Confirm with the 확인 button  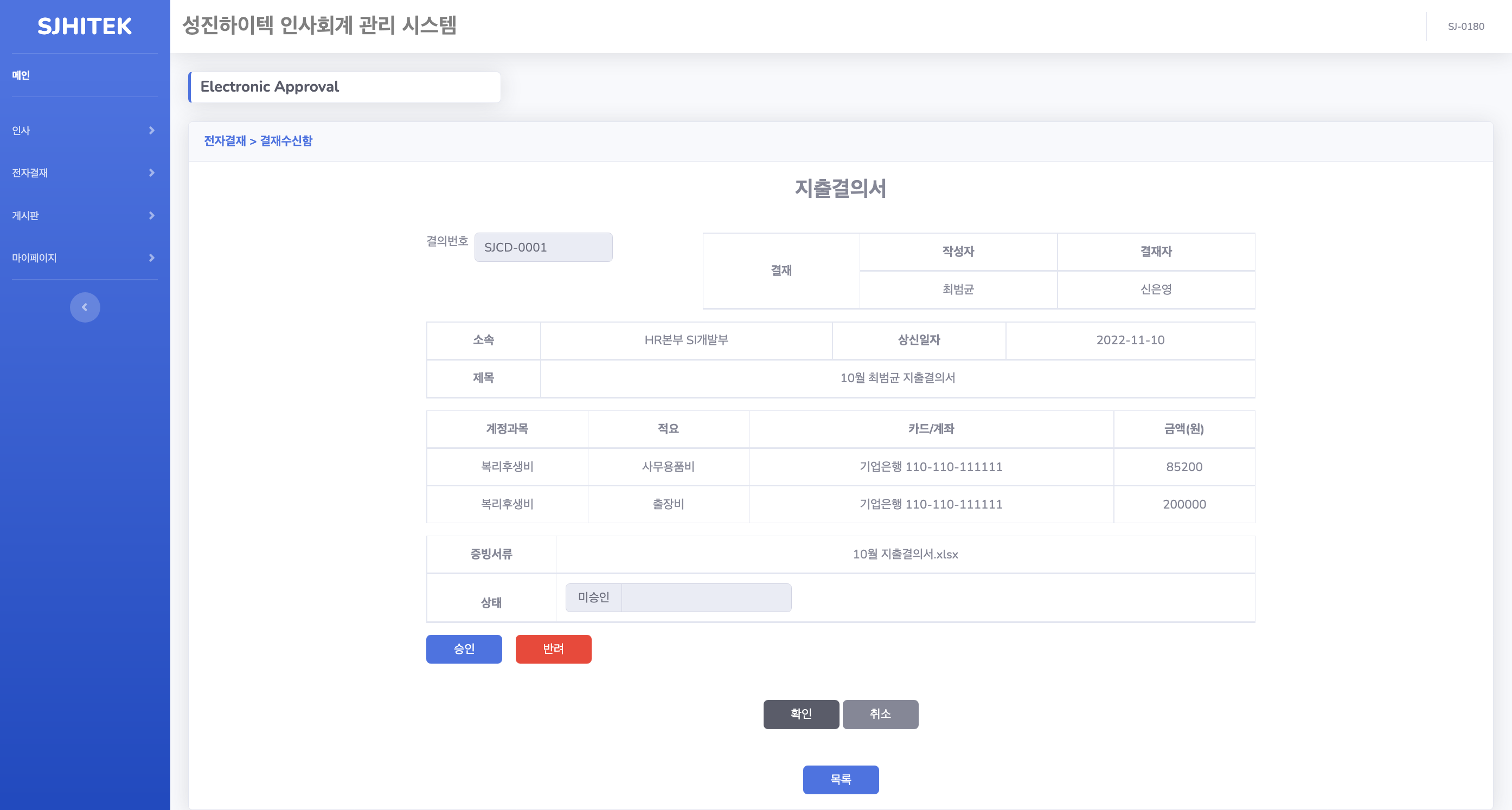[x=800, y=713]
